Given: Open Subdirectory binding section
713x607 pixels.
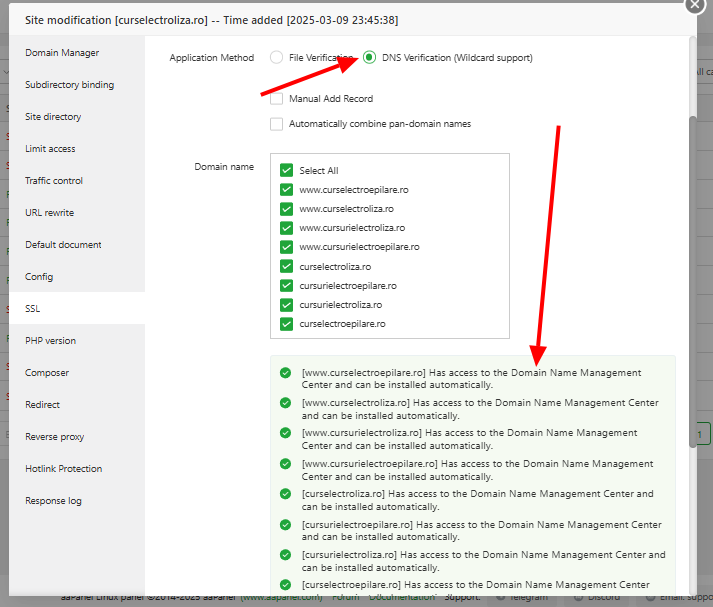Looking at the screenshot, I should (x=69, y=85).
